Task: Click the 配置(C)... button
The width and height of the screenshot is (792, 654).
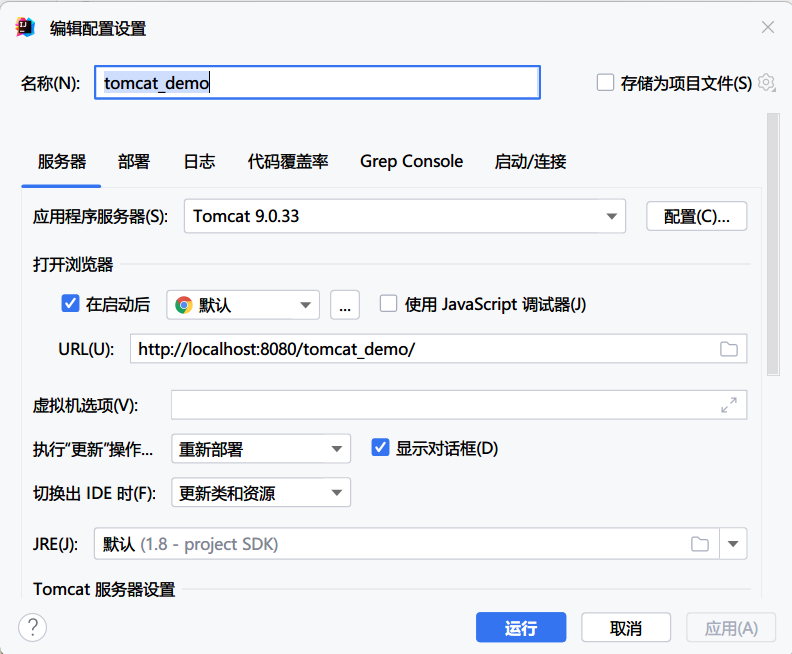Action: (x=697, y=216)
